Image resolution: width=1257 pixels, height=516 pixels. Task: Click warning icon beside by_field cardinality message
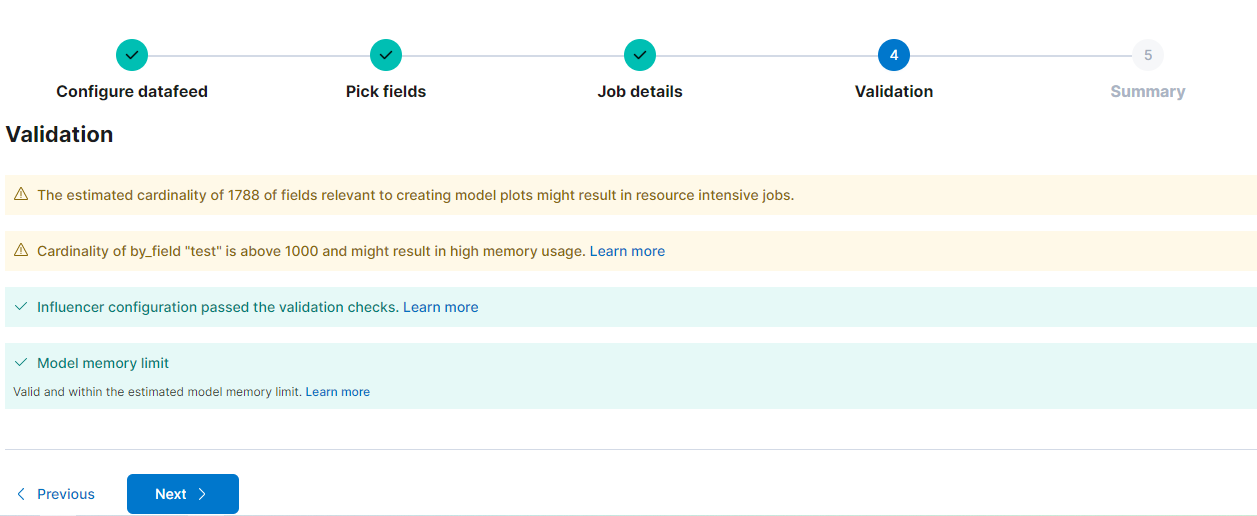tap(21, 251)
